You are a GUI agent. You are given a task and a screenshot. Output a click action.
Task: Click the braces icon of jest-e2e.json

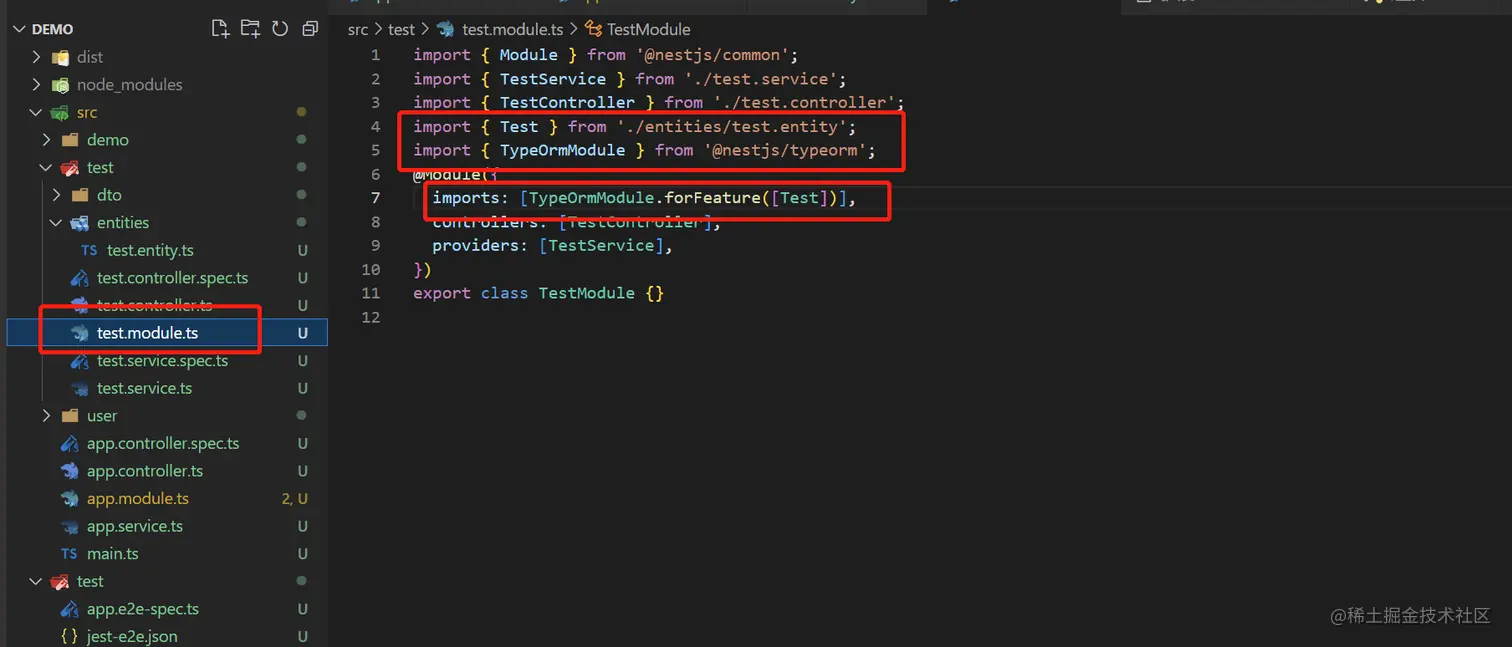(x=69, y=636)
